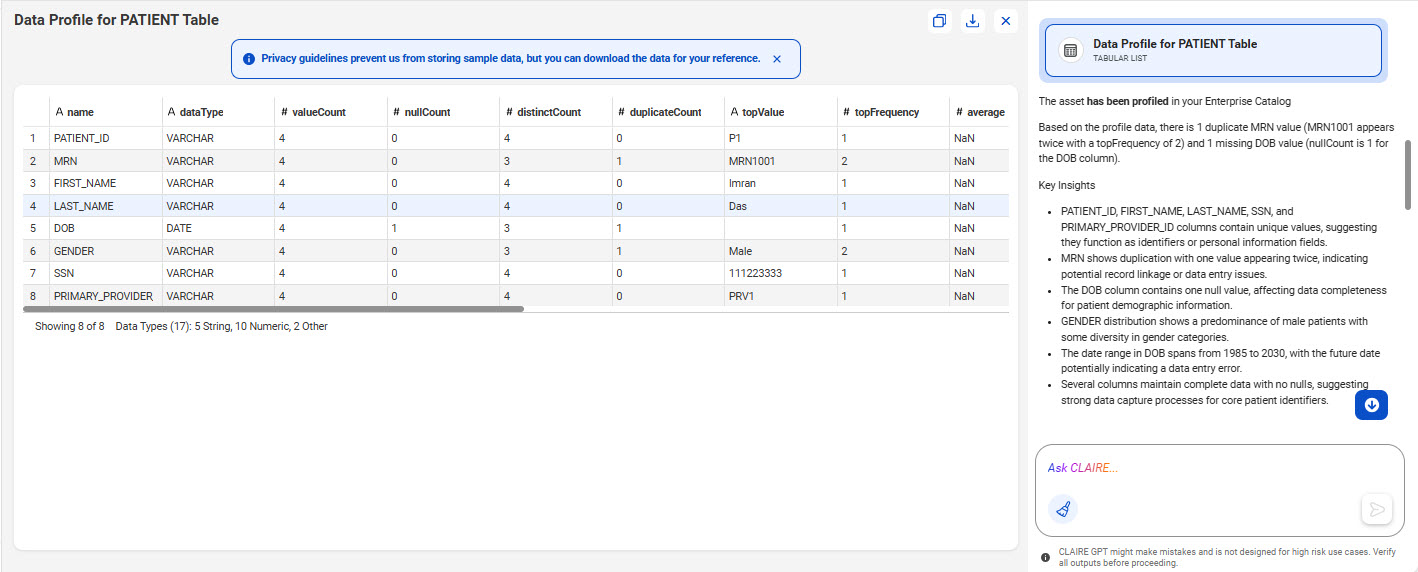
Task: Select the GENDER name cell
Action: coord(105,251)
